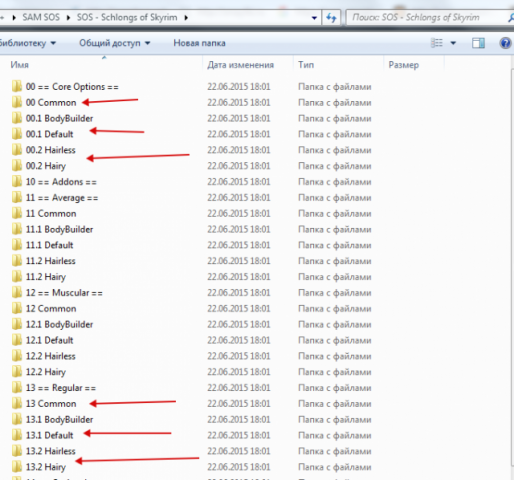The height and width of the screenshot is (480, 514).
Task: Sort by the Тип column header
Action: click(x=306, y=65)
